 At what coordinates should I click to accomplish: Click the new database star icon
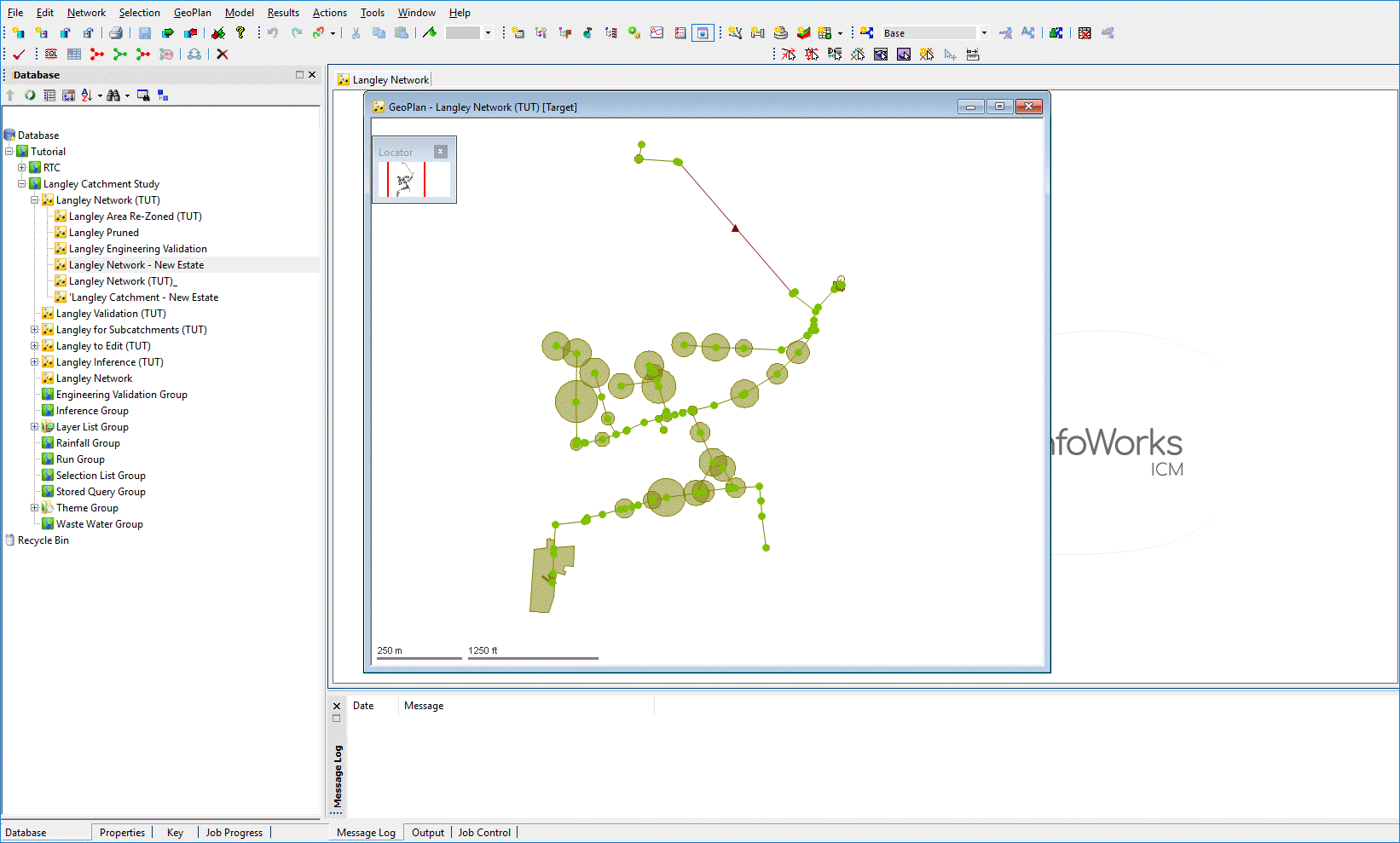coord(18,33)
